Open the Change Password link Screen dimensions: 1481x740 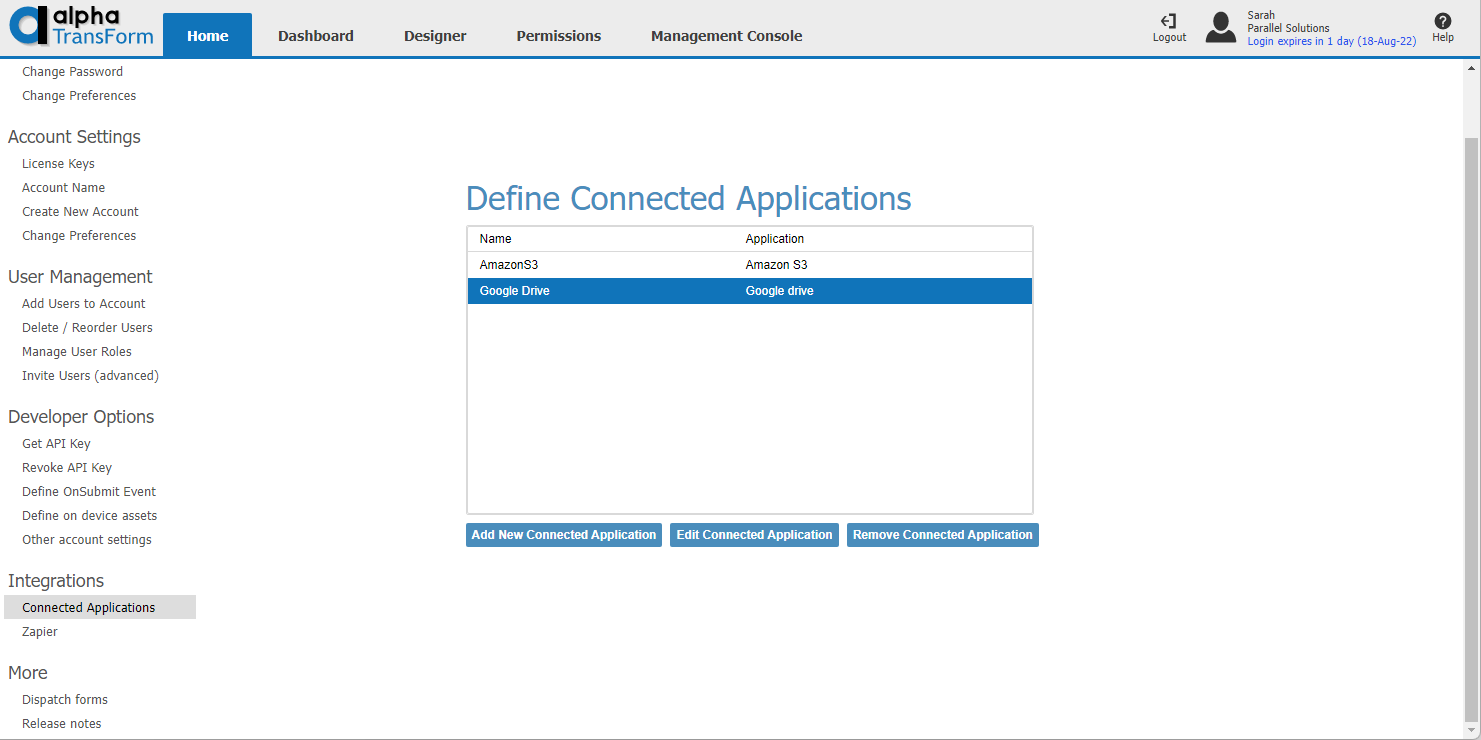click(x=72, y=71)
